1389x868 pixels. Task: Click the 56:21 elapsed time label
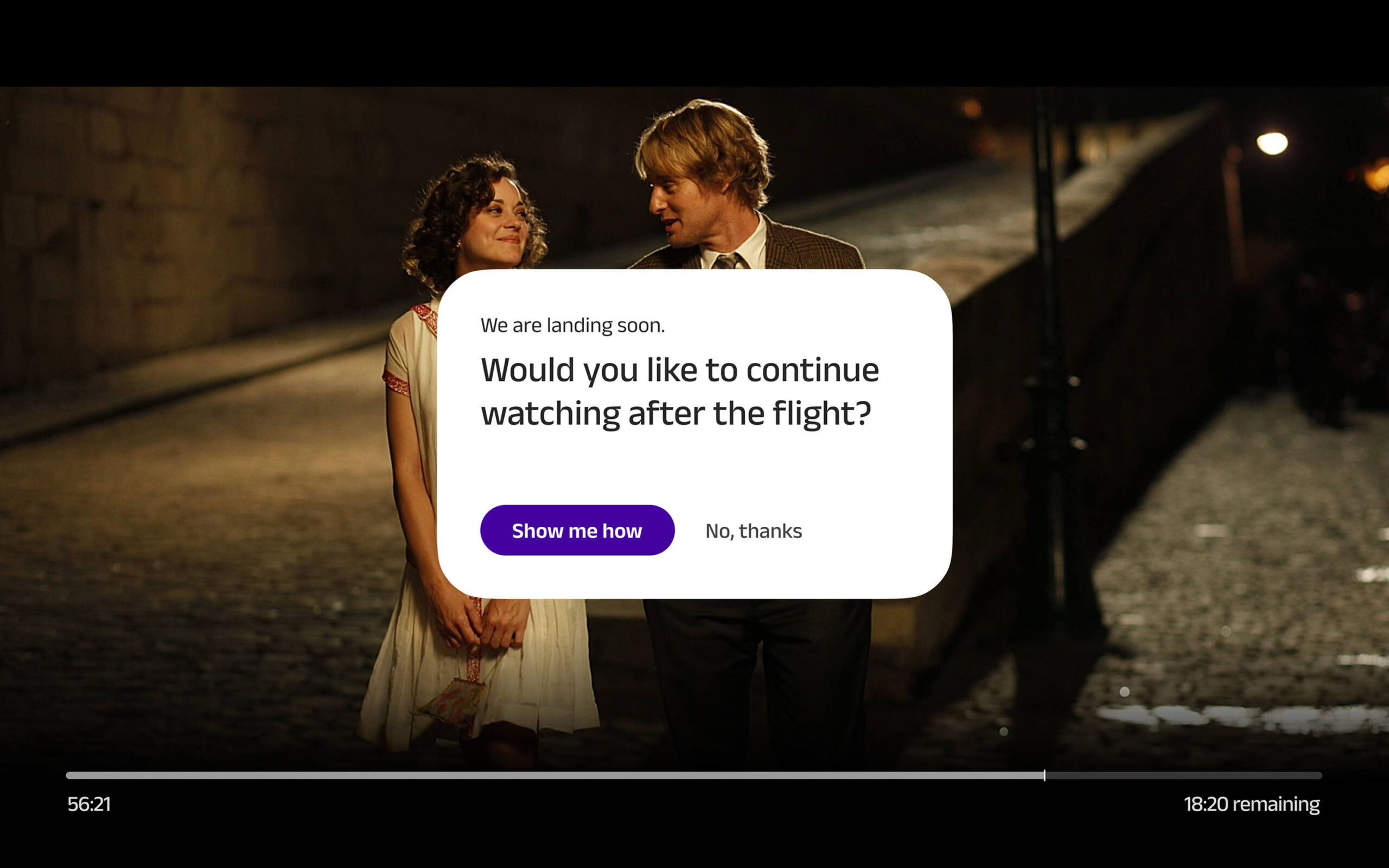[89, 803]
